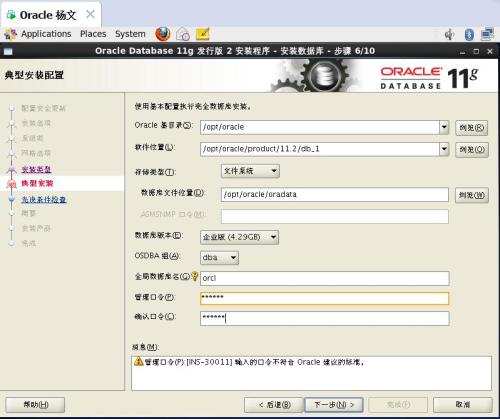The image size is (500, 419).
Task: Click the 典型安装配置 page heading
Action: click(34, 75)
